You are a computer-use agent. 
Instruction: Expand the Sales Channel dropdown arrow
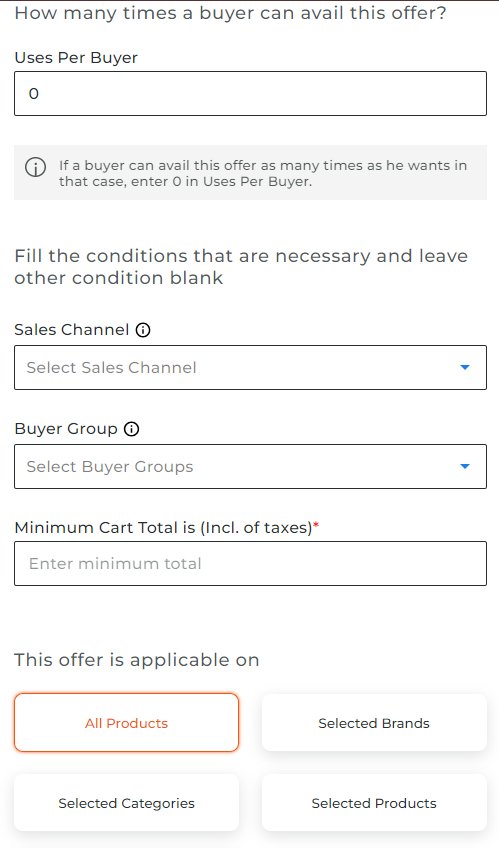[x=464, y=368]
